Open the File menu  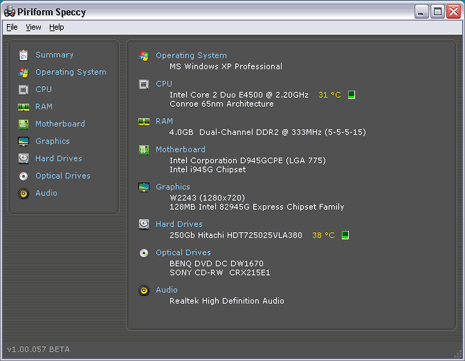click(x=12, y=27)
